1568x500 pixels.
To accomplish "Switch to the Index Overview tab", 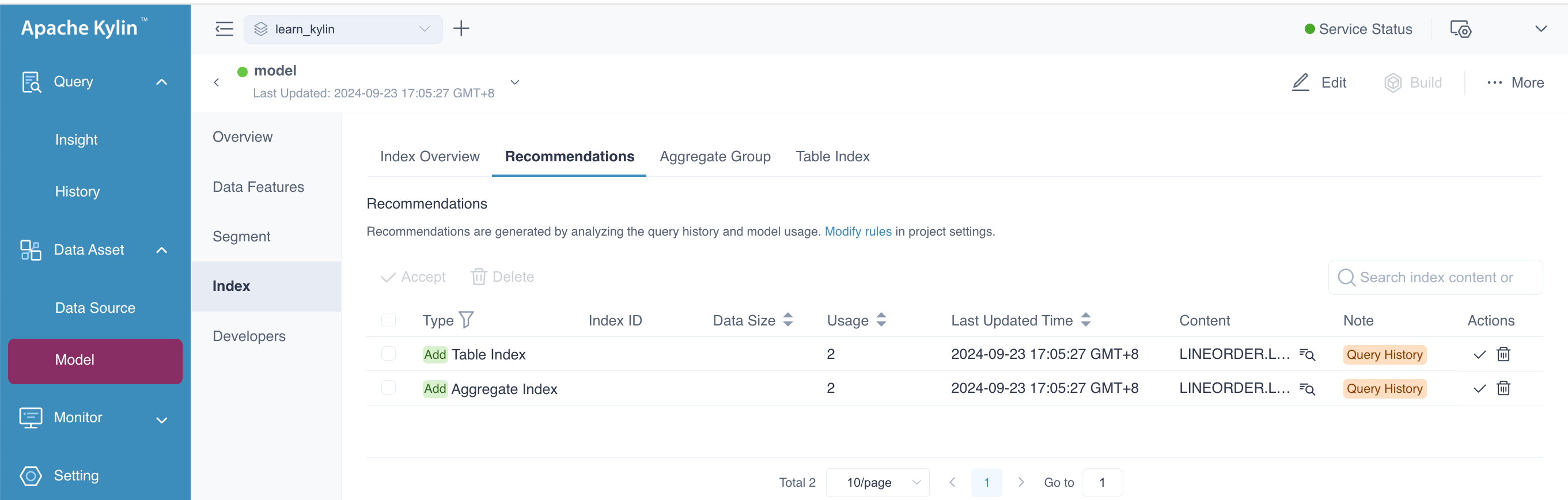I will [x=429, y=157].
